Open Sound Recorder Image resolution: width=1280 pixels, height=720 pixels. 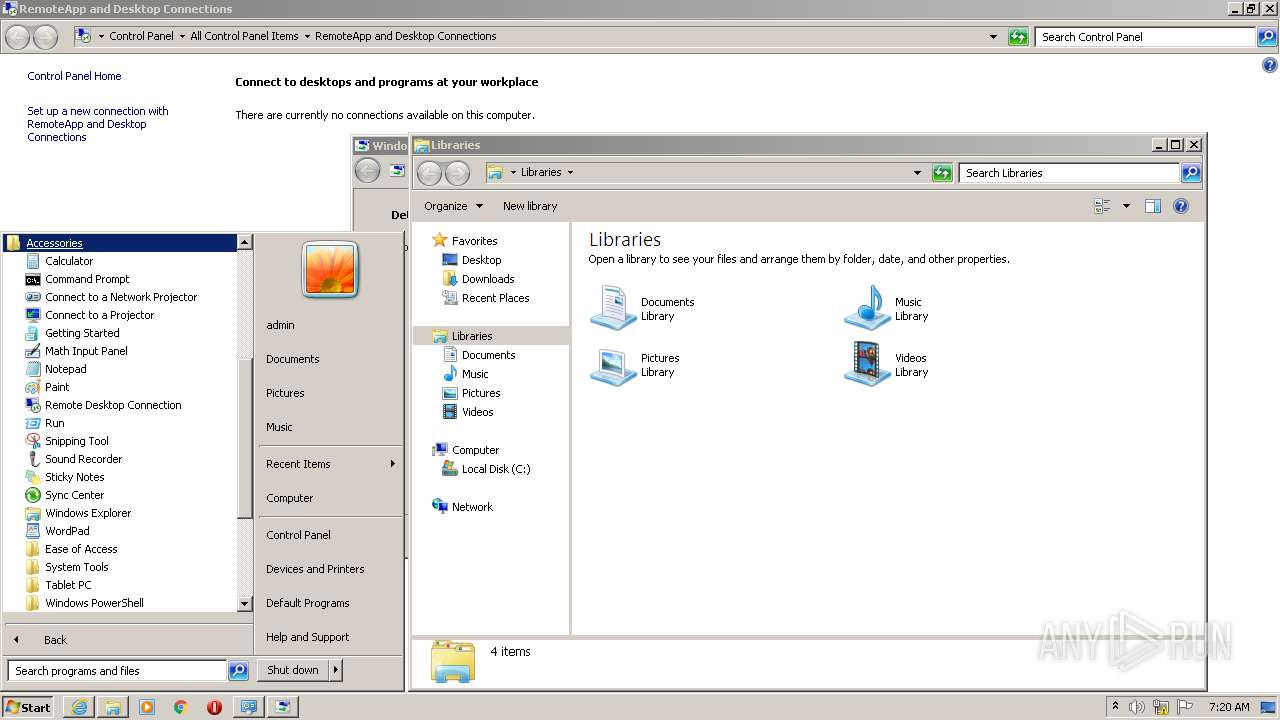tap(83, 459)
